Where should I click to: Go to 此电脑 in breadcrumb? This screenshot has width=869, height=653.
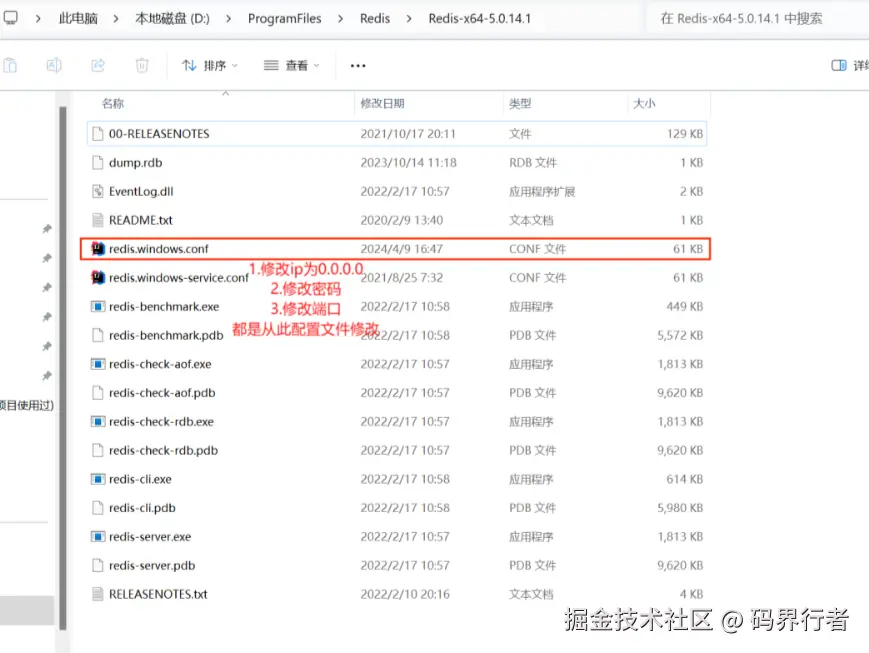point(78,18)
